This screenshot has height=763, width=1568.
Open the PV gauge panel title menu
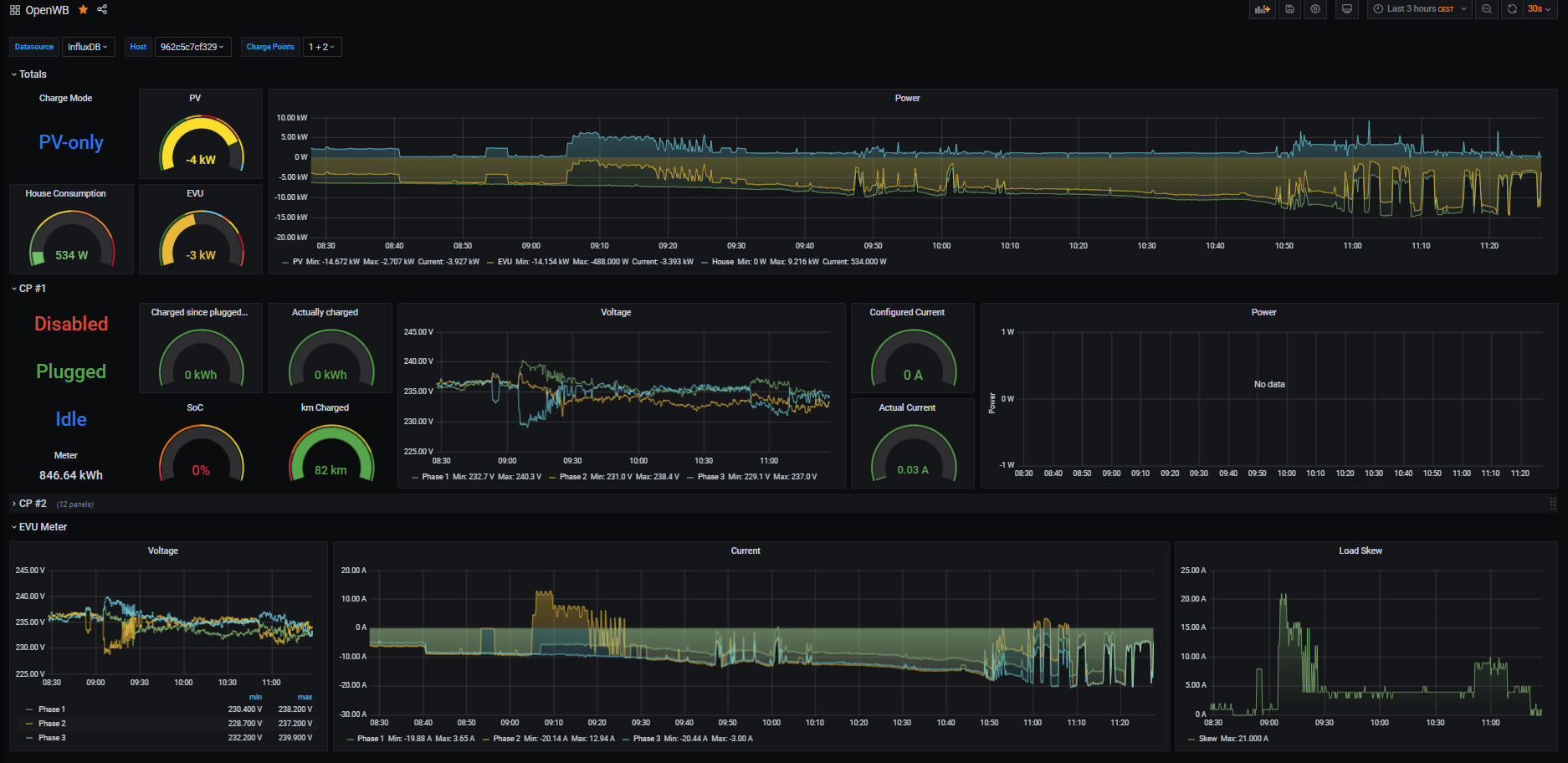click(195, 98)
